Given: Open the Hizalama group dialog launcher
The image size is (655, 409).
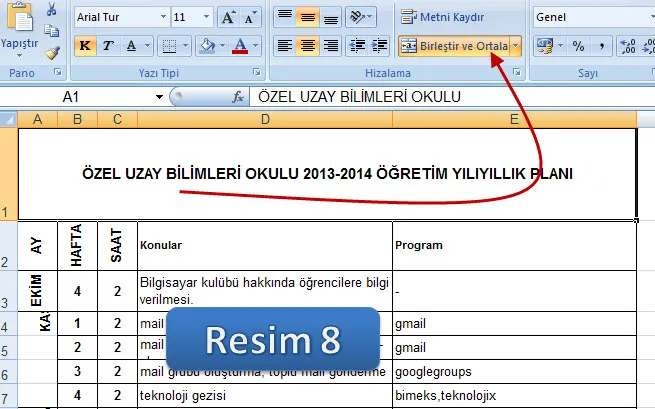Looking at the screenshot, I should [517, 74].
